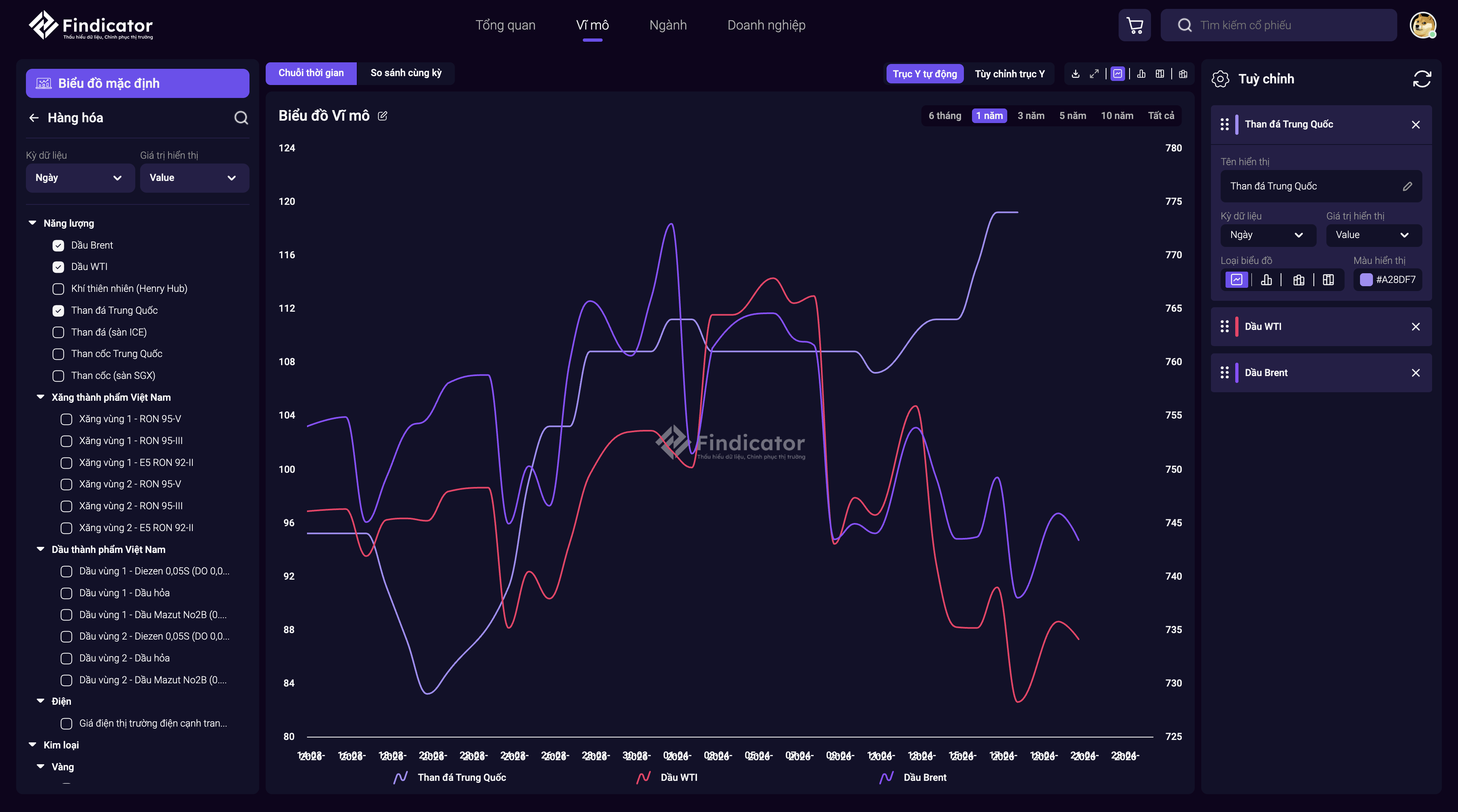Viewport: 1458px width, 812px height.
Task: Click the download chart icon in toolbar
Action: click(1075, 74)
